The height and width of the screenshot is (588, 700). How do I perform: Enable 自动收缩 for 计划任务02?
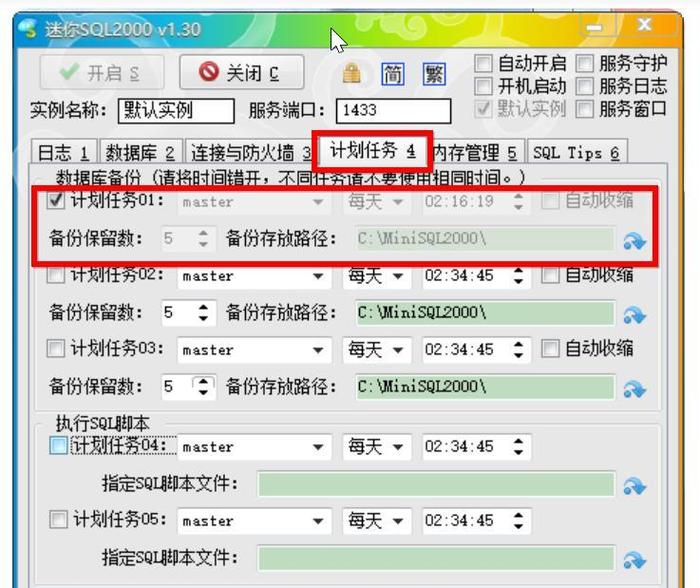coord(550,275)
